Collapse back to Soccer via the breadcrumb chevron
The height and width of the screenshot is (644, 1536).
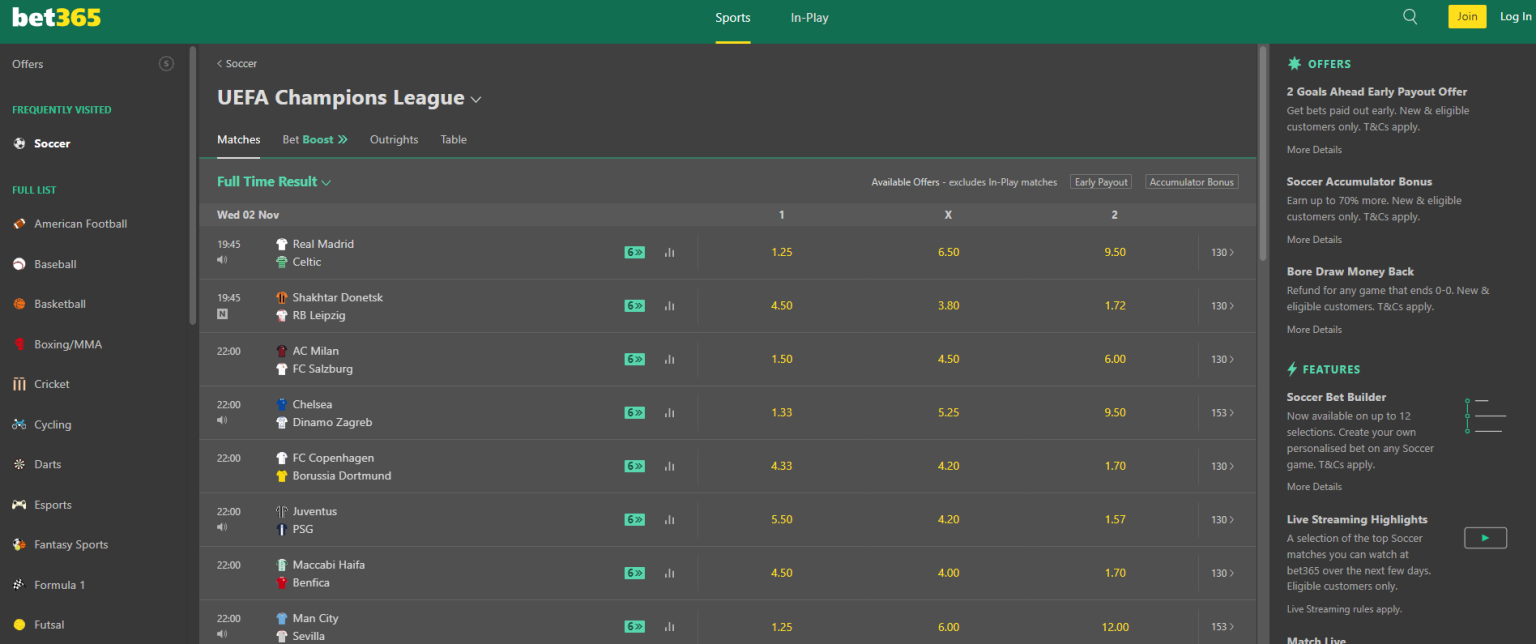(x=219, y=63)
